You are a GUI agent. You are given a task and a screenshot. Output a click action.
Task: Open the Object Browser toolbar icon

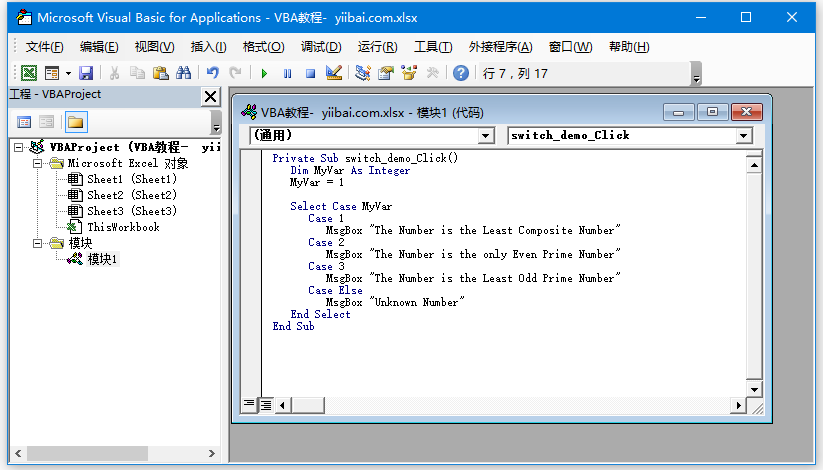pyautogui.click(x=409, y=73)
